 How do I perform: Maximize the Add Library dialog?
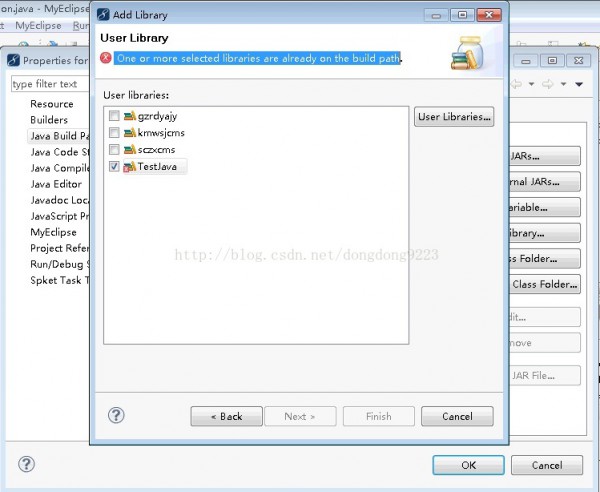coord(462,15)
